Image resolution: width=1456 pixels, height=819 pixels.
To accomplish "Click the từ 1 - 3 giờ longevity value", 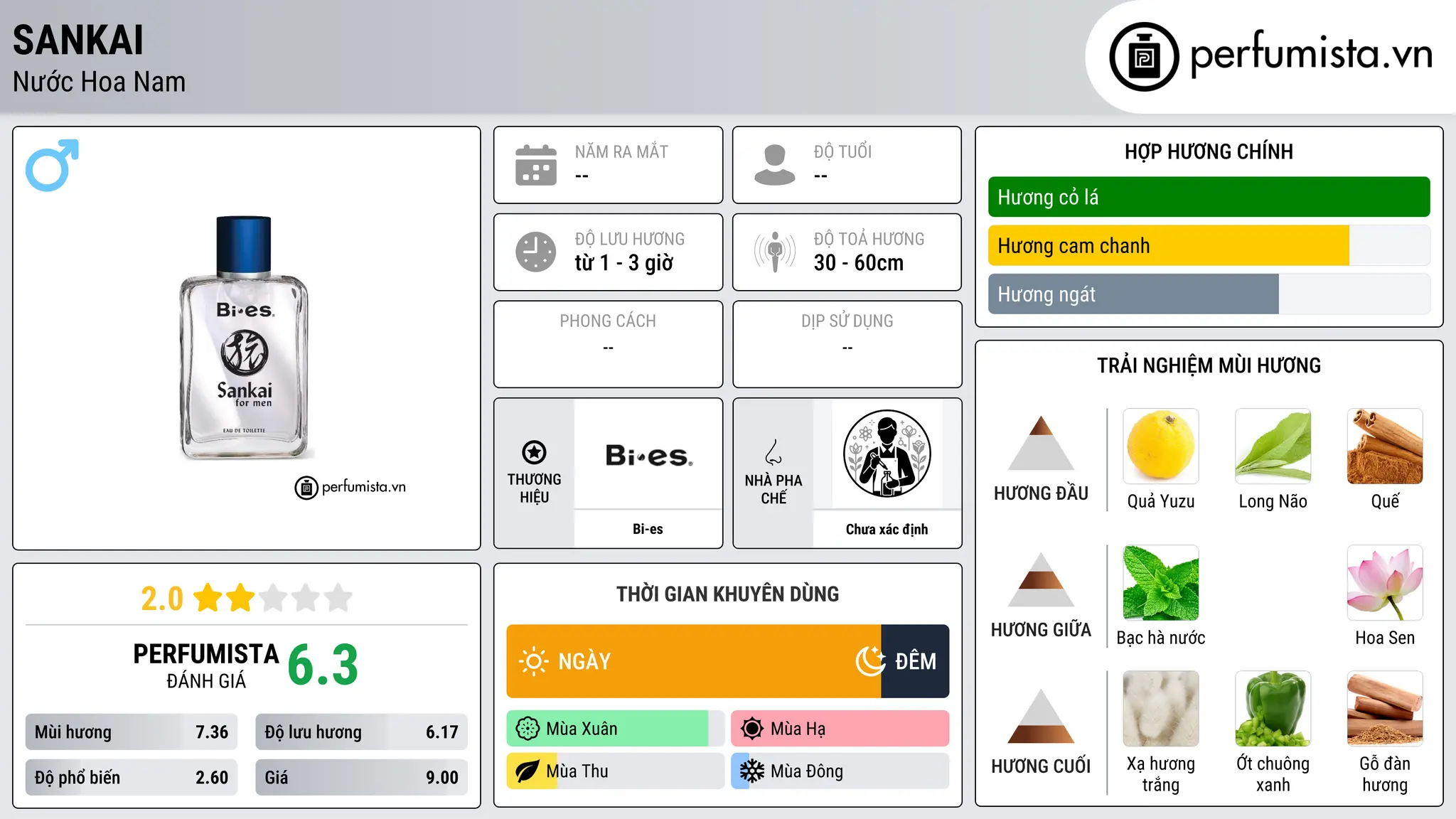I will pyautogui.click(x=624, y=263).
